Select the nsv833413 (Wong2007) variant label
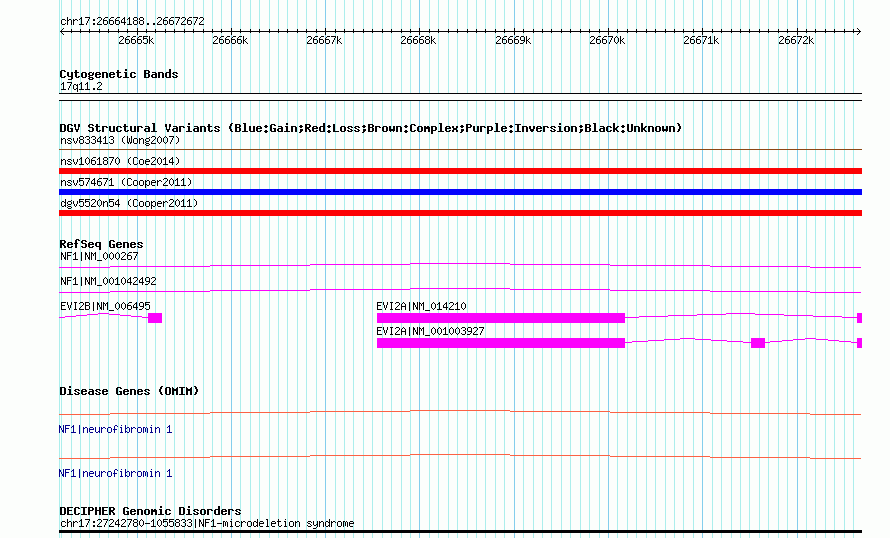The height and width of the screenshot is (538, 890). point(120,140)
